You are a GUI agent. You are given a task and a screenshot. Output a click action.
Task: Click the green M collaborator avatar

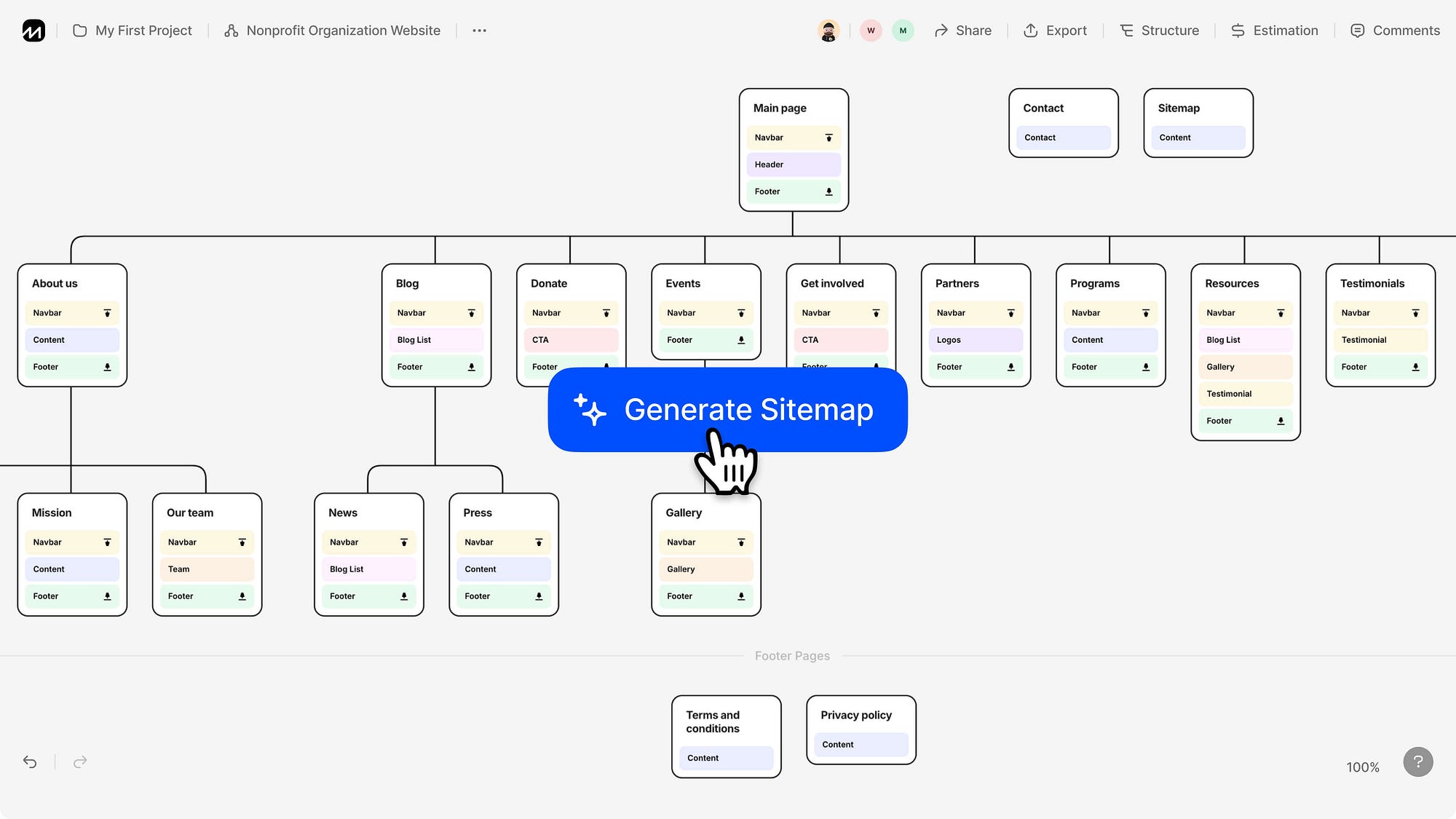point(903,31)
